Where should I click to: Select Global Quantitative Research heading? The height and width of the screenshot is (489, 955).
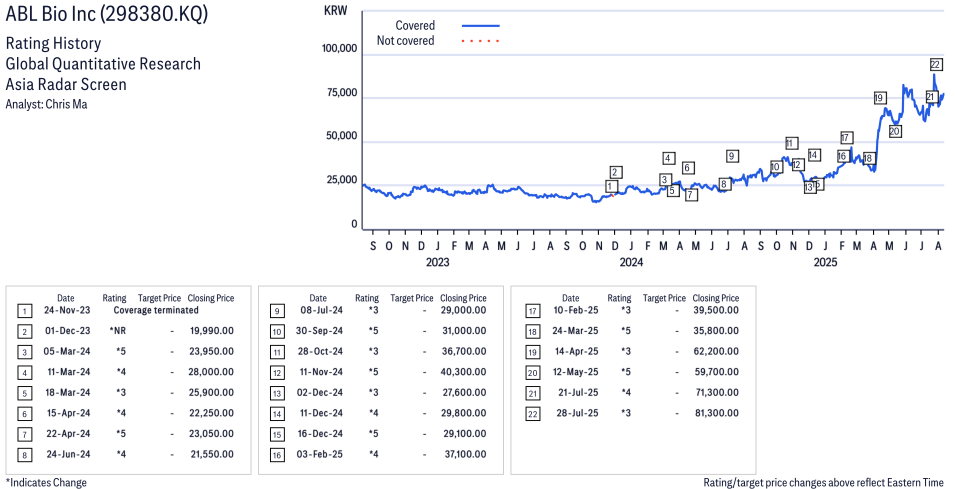tap(103, 64)
